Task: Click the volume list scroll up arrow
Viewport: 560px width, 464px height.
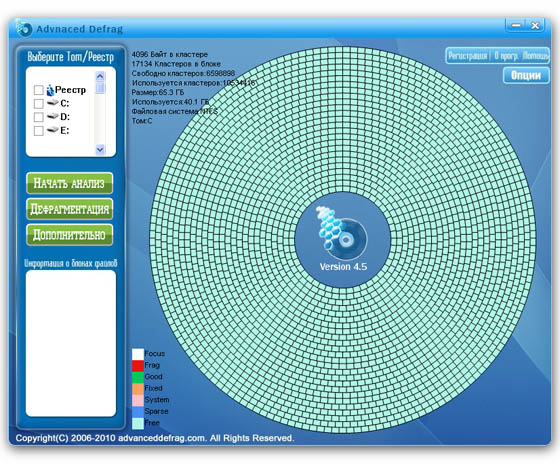Action: (x=100, y=76)
